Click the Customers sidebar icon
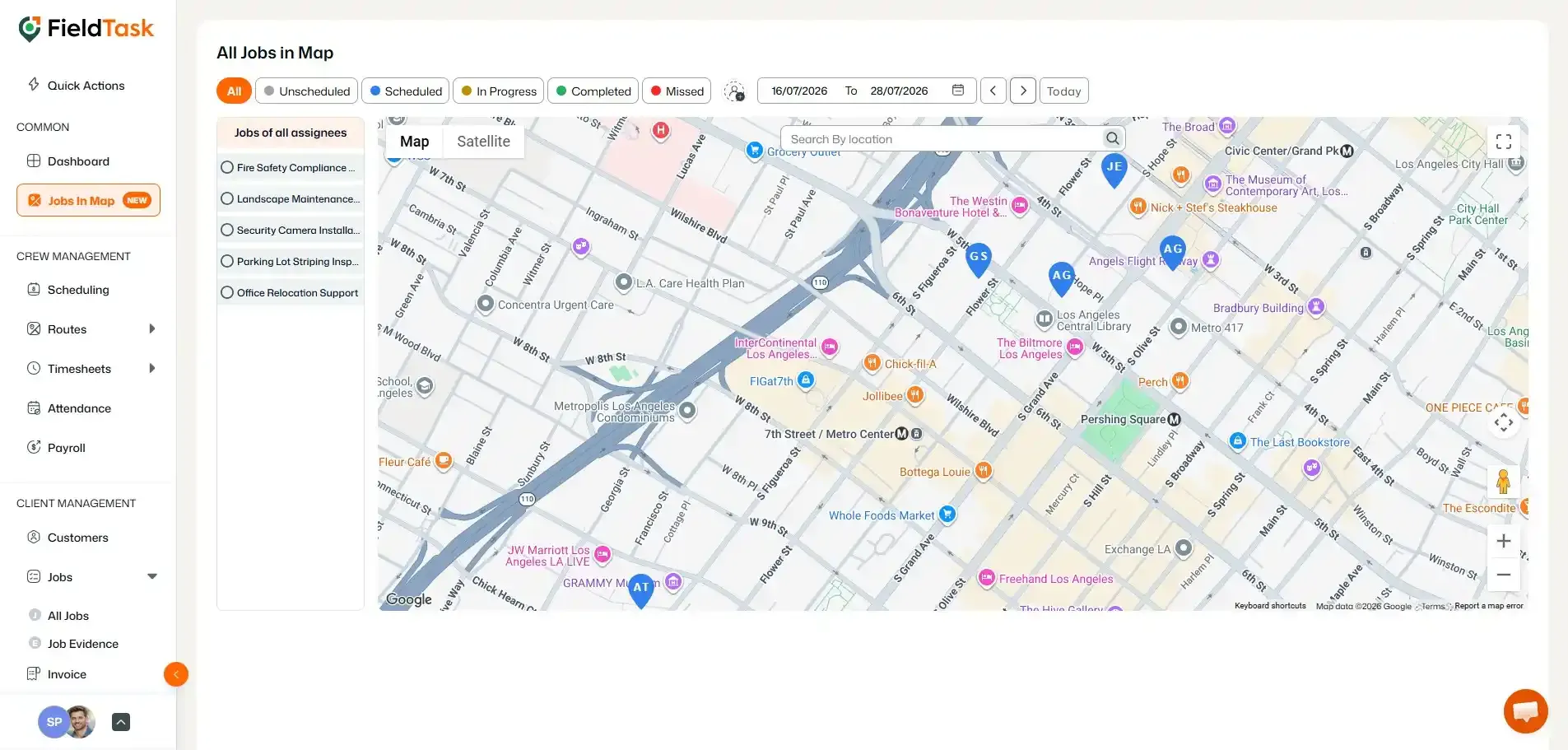The height and width of the screenshot is (750, 1568). pyautogui.click(x=34, y=537)
